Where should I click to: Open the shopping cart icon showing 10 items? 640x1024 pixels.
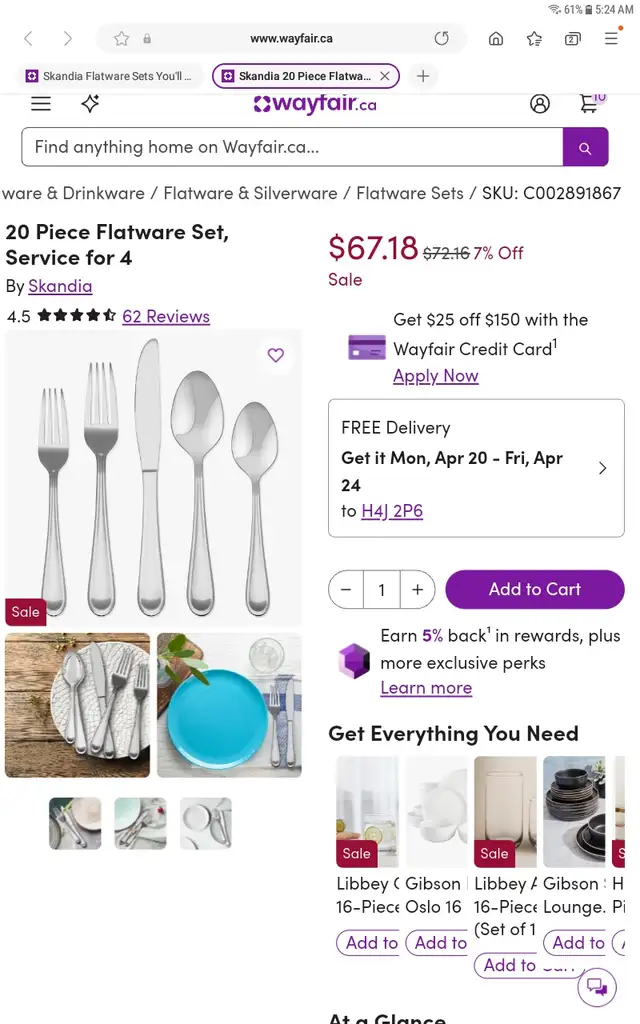coord(591,103)
